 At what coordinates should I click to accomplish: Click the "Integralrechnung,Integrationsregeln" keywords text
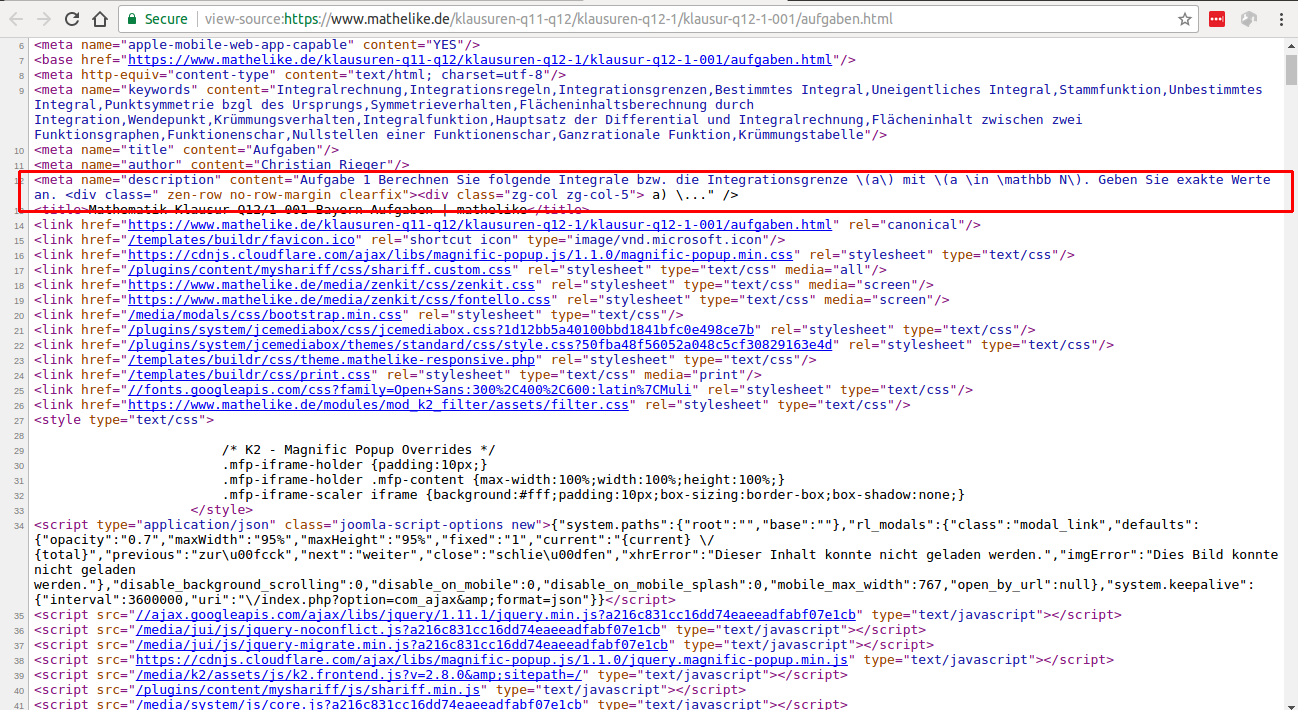413,90
